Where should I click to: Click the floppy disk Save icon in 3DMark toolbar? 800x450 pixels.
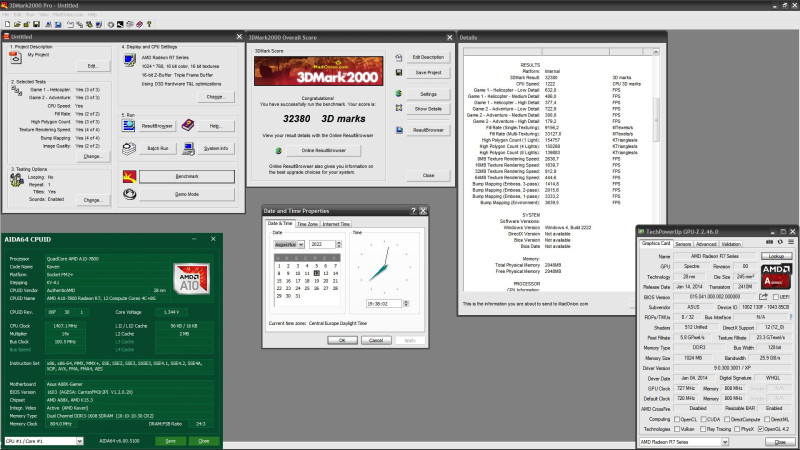[36, 24]
